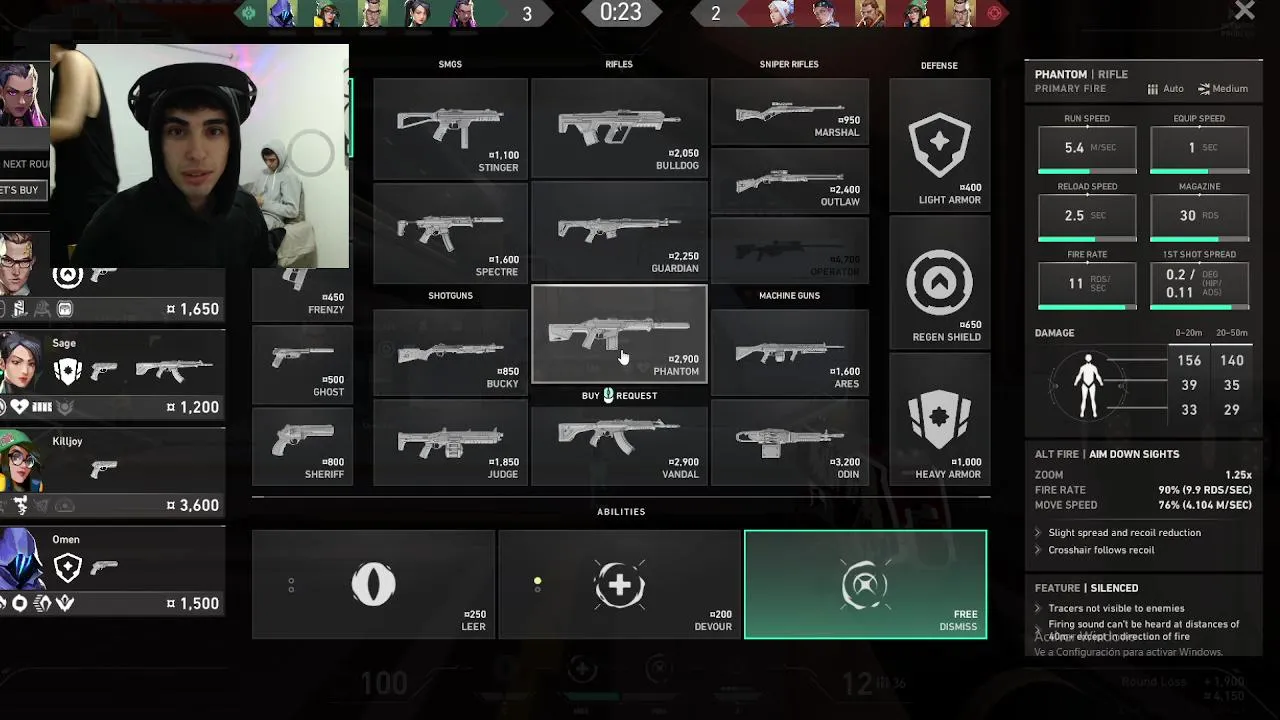
Task: Select the free Dismiss ability
Action: point(865,584)
